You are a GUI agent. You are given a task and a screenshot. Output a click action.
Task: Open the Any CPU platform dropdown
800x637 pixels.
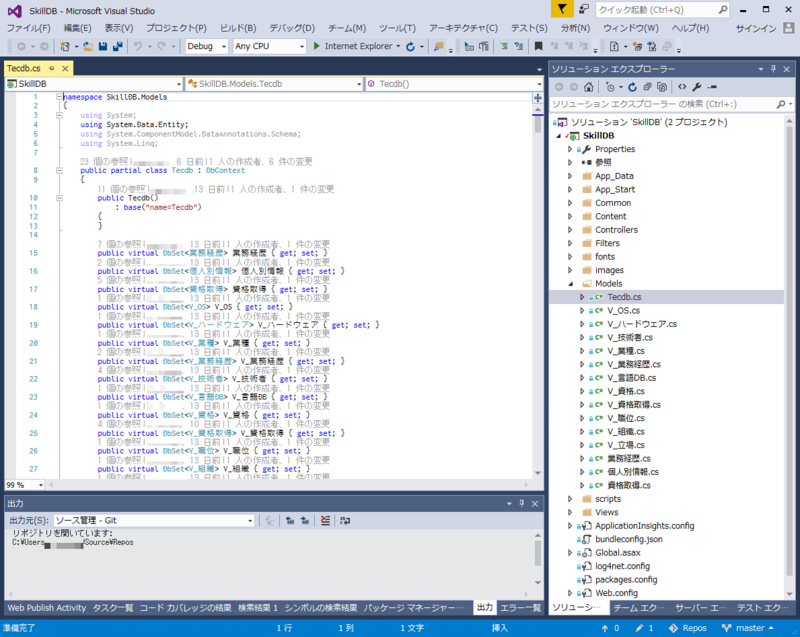pyautogui.click(x=269, y=46)
